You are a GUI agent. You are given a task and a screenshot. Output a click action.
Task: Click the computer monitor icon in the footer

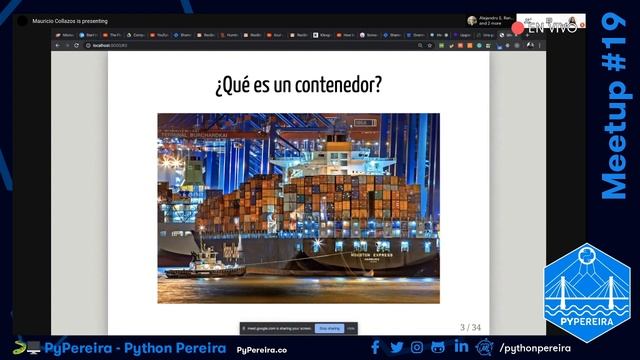(34, 348)
